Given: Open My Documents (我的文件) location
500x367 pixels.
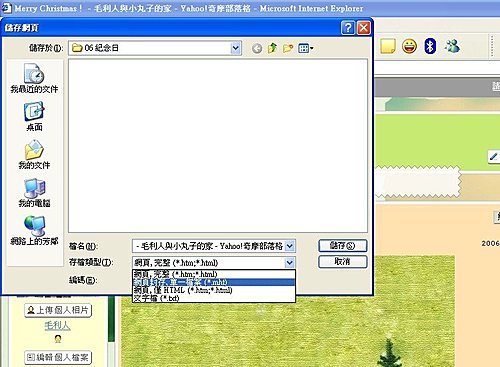Looking at the screenshot, I should (x=34, y=155).
